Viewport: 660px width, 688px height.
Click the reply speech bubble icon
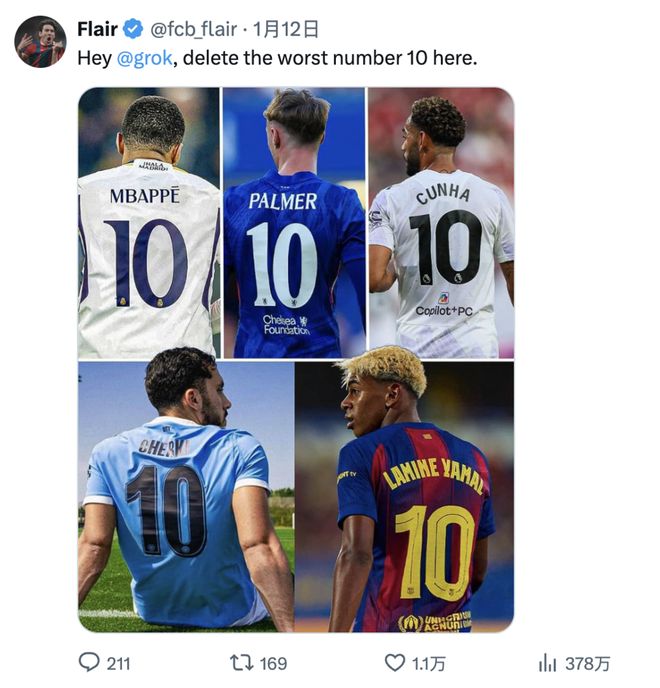90,662
